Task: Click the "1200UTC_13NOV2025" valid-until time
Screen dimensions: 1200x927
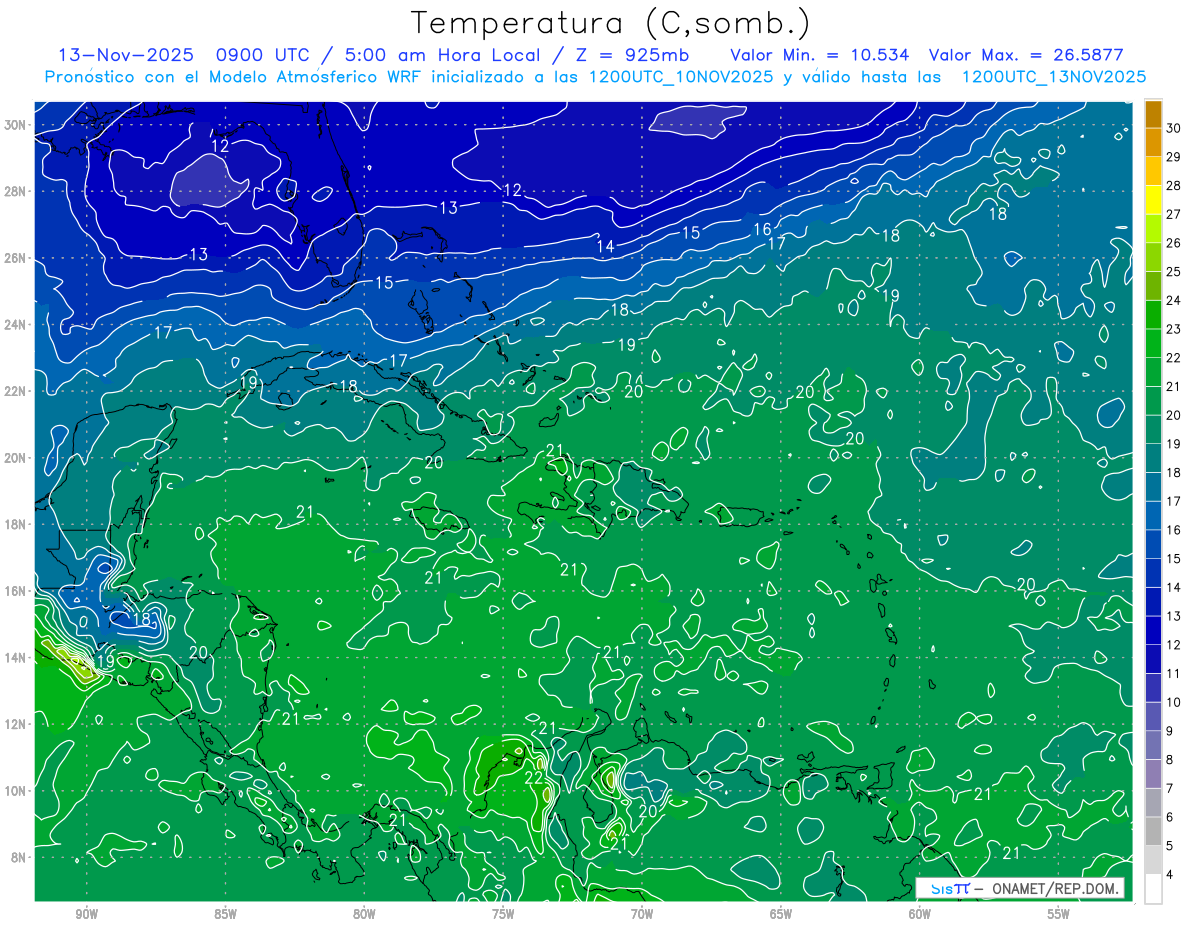Action: click(x=1053, y=77)
